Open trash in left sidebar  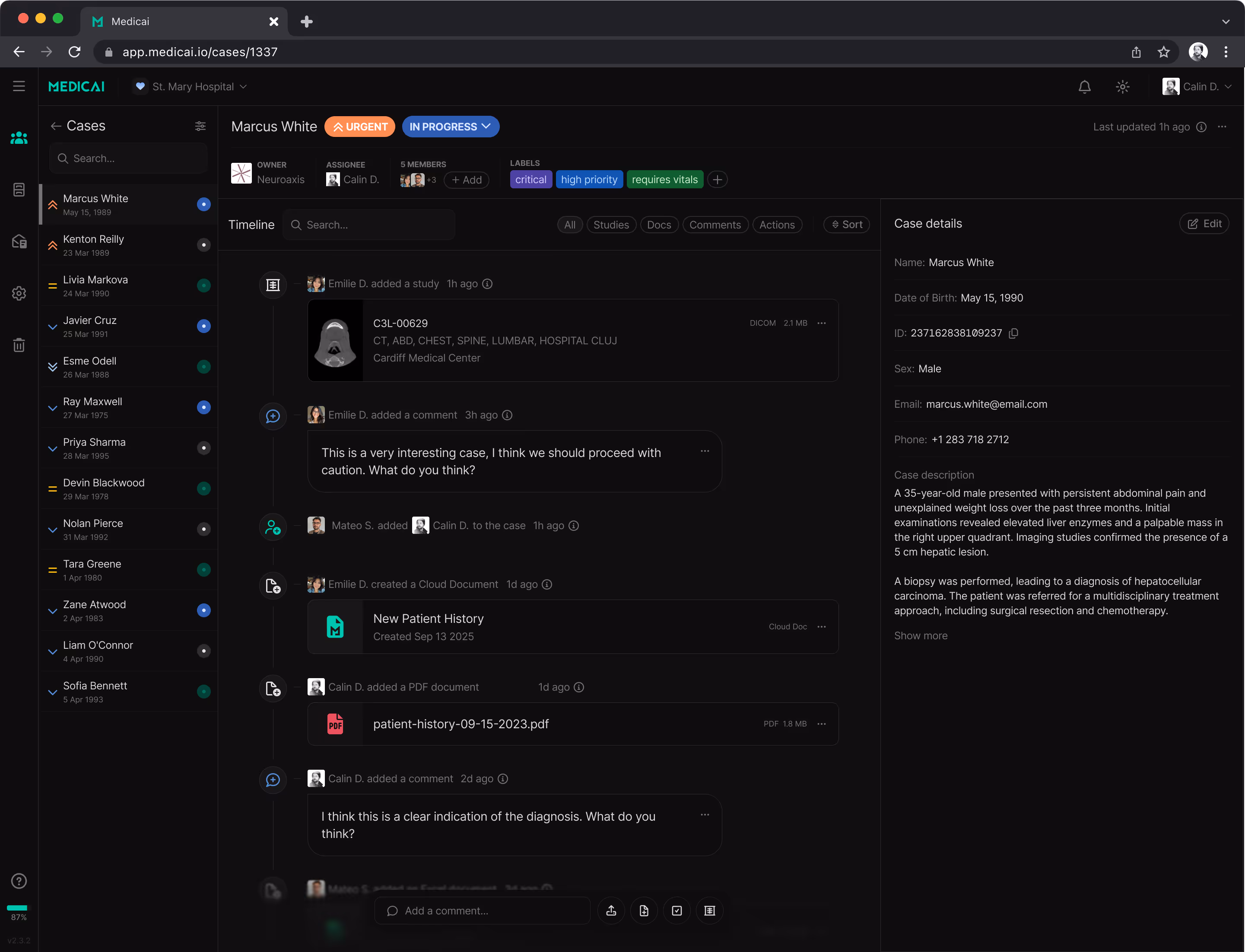pos(19,345)
